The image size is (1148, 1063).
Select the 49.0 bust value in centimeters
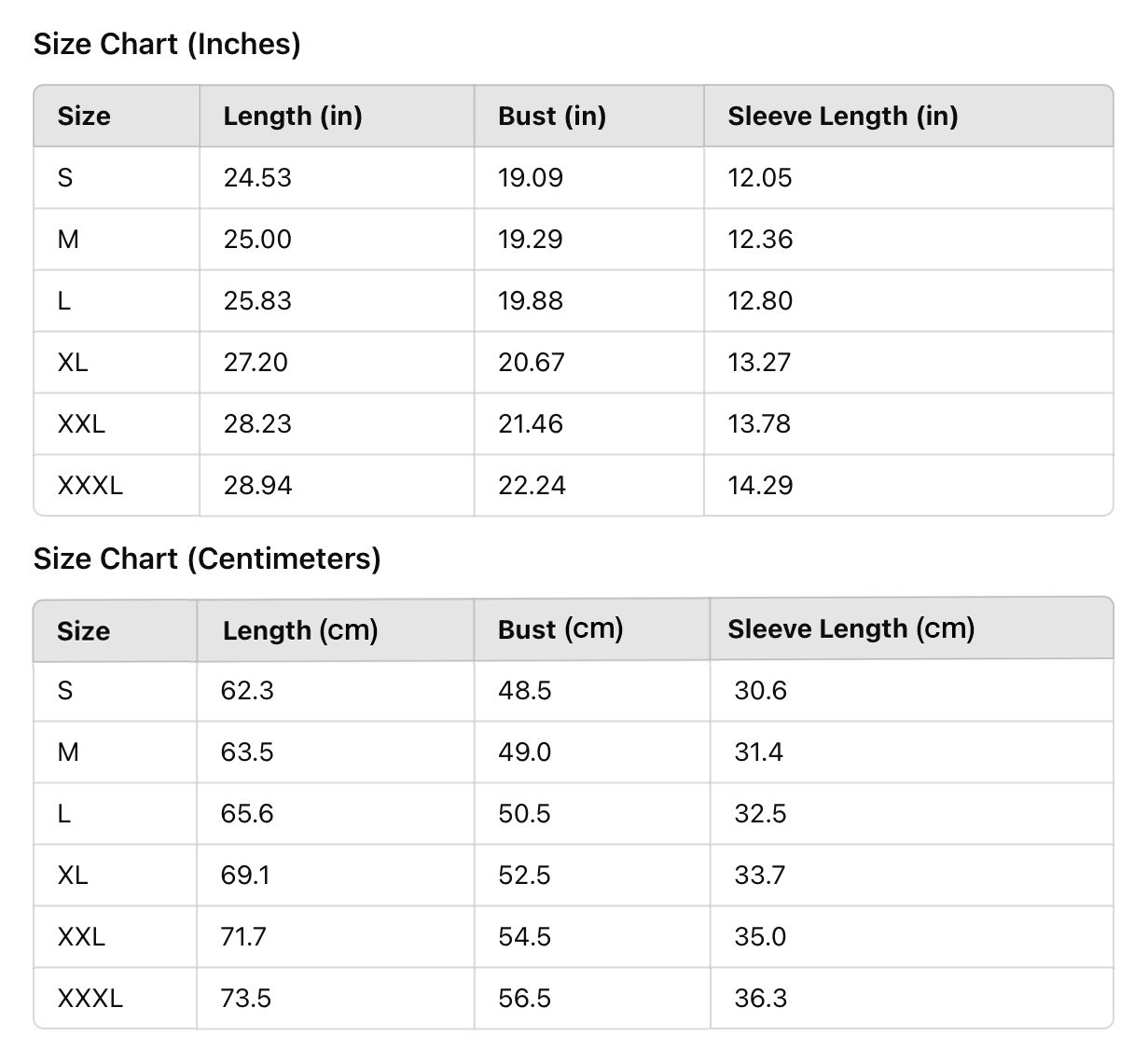click(x=524, y=752)
